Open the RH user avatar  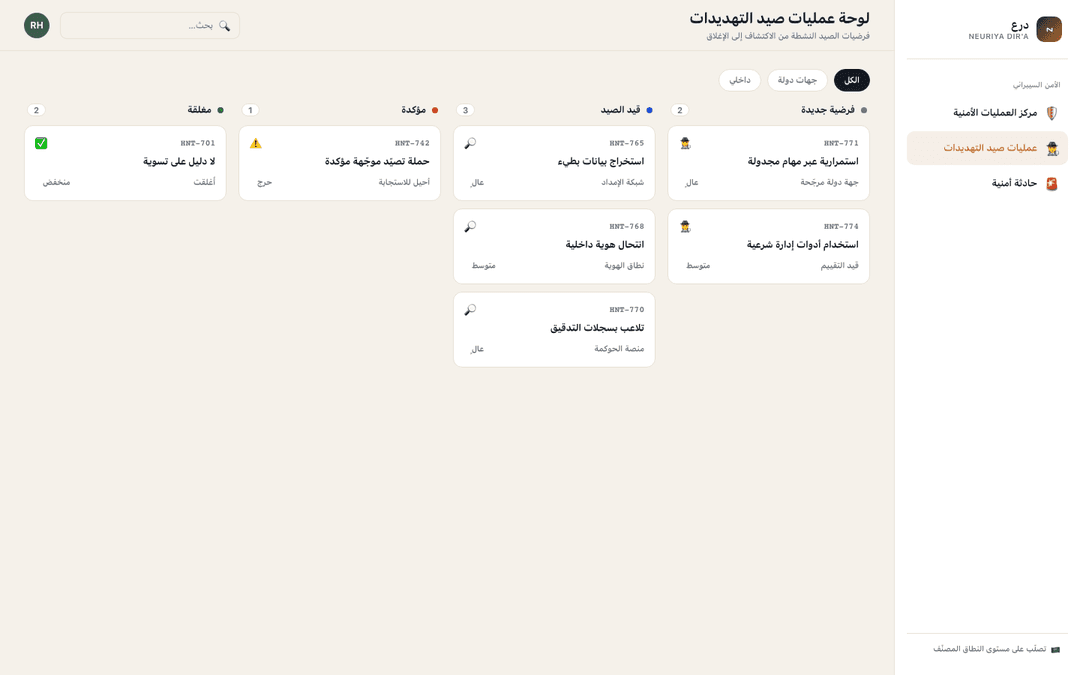coord(37,25)
